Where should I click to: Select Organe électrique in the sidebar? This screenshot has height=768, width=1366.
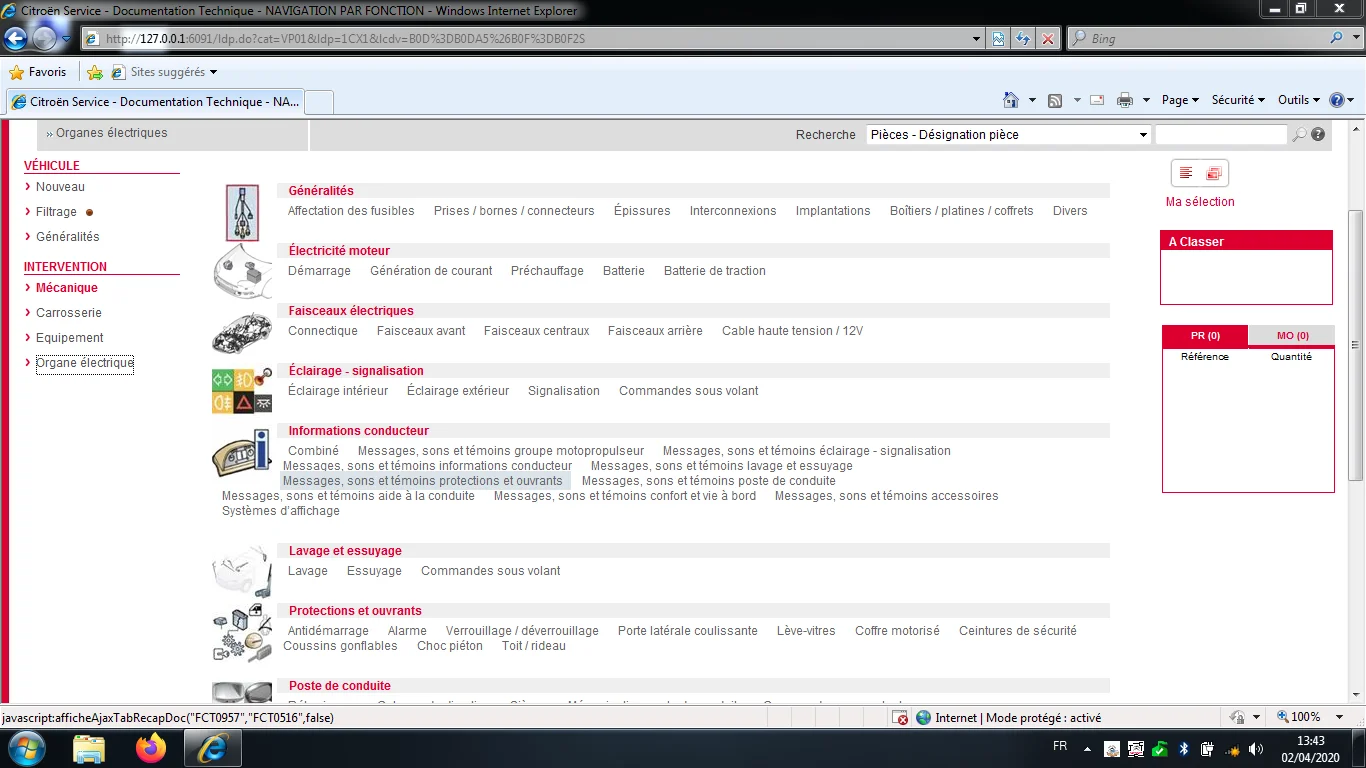tap(85, 363)
